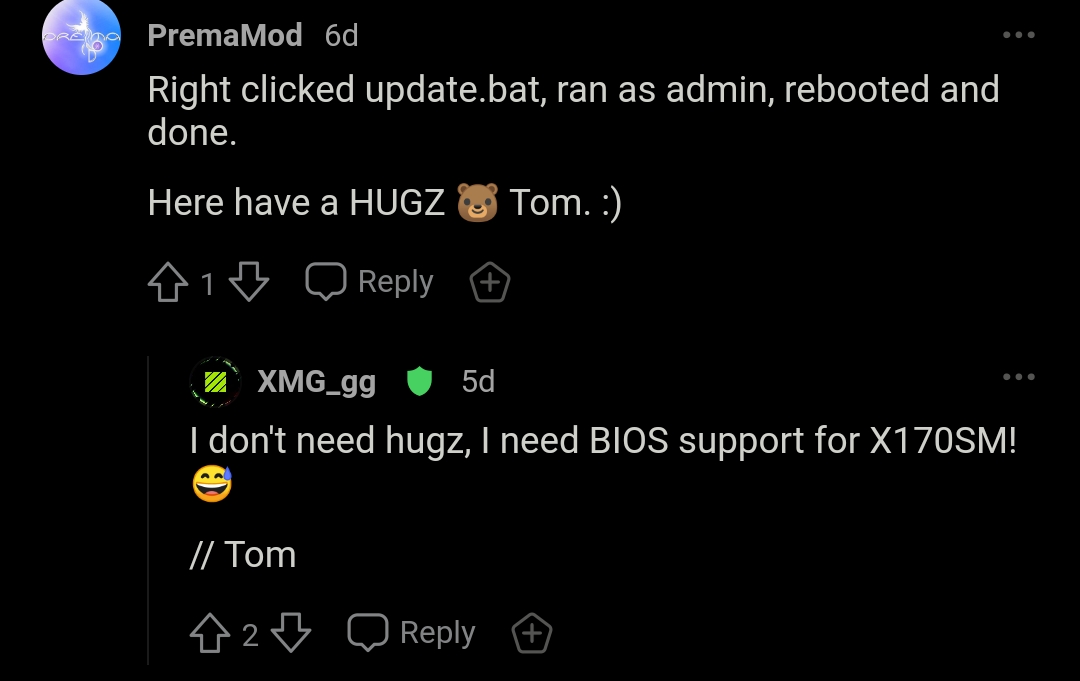Click the 5d timestamp on XMG_gg's reply
The width and height of the screenshot is (1080, 681).
478,382
